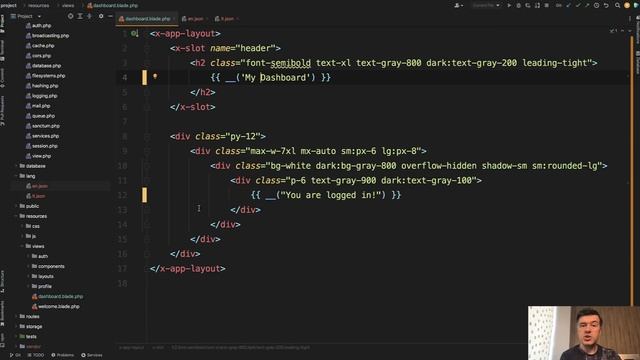Open Problems tool window
This screenshot has width=640, height=360.
[x=62, y=355]
